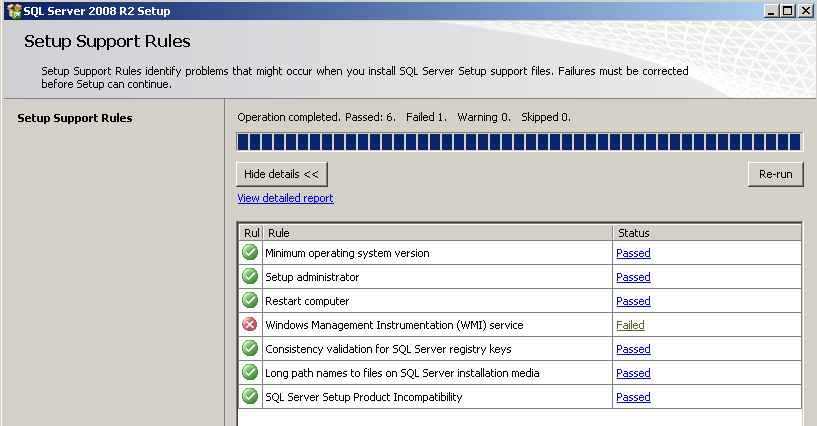Click red error icon for WMI service rule
Image resolution: width=817 pixels, height=426 pixels.
click(x=250, y=324)
